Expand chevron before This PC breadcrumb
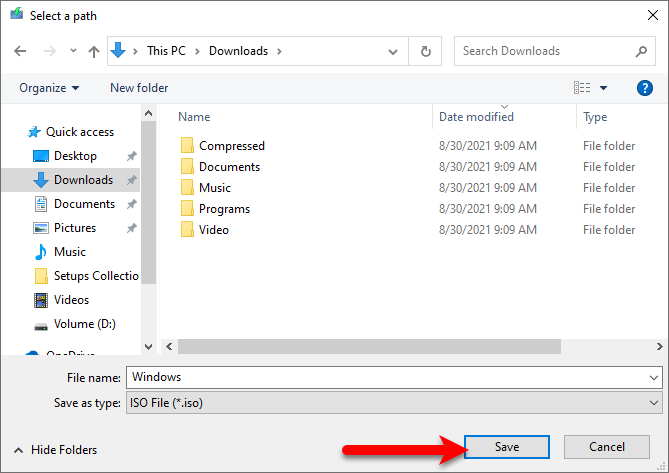 (x=135, y=52)
